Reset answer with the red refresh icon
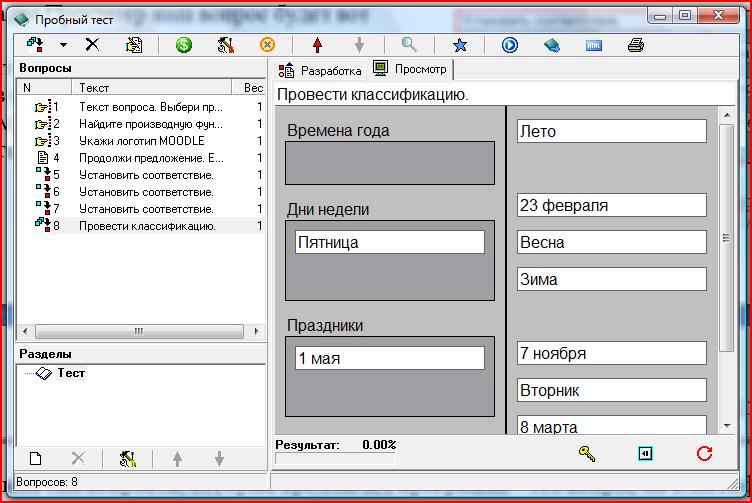 704,453
